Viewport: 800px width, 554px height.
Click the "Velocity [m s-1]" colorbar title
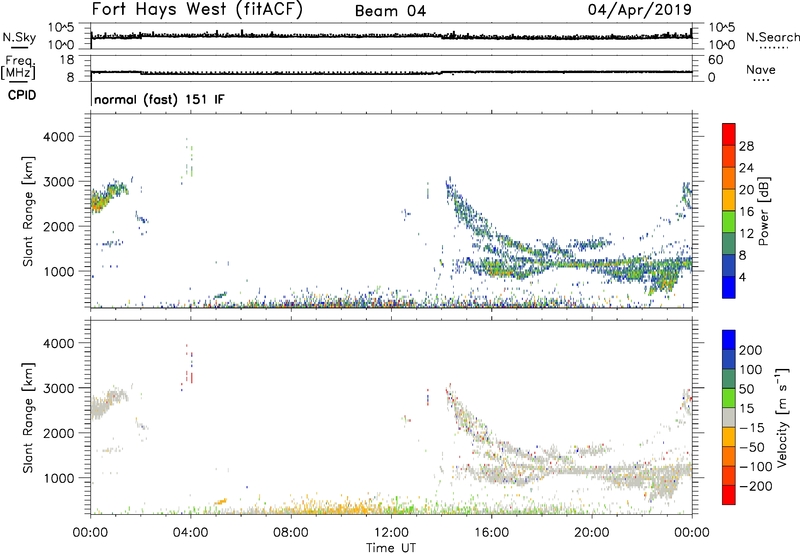point(782,417)
